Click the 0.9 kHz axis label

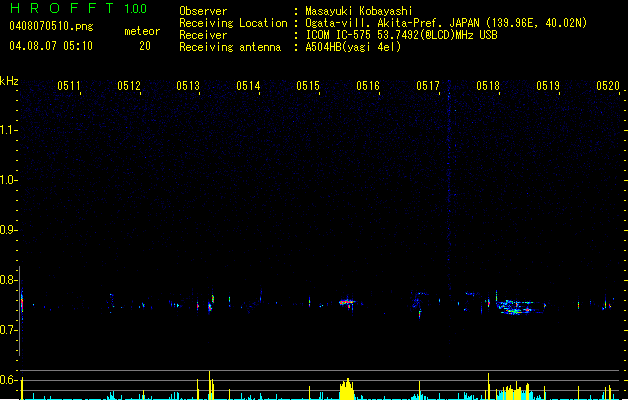click(x=8, y=230)
